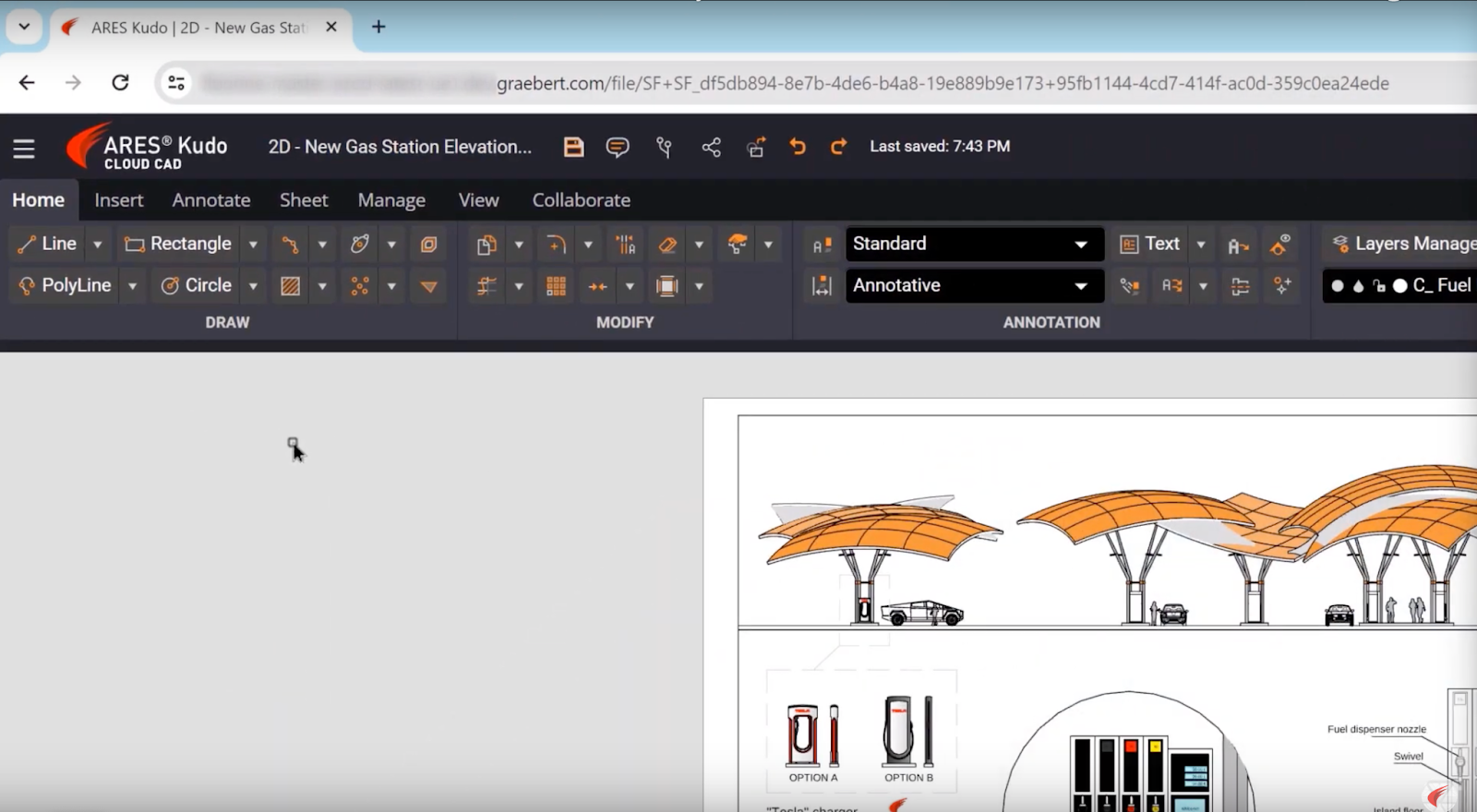This screenshot has width=1477, height=812.
Task: Undo the last action
Action: (x=798, y=146)
